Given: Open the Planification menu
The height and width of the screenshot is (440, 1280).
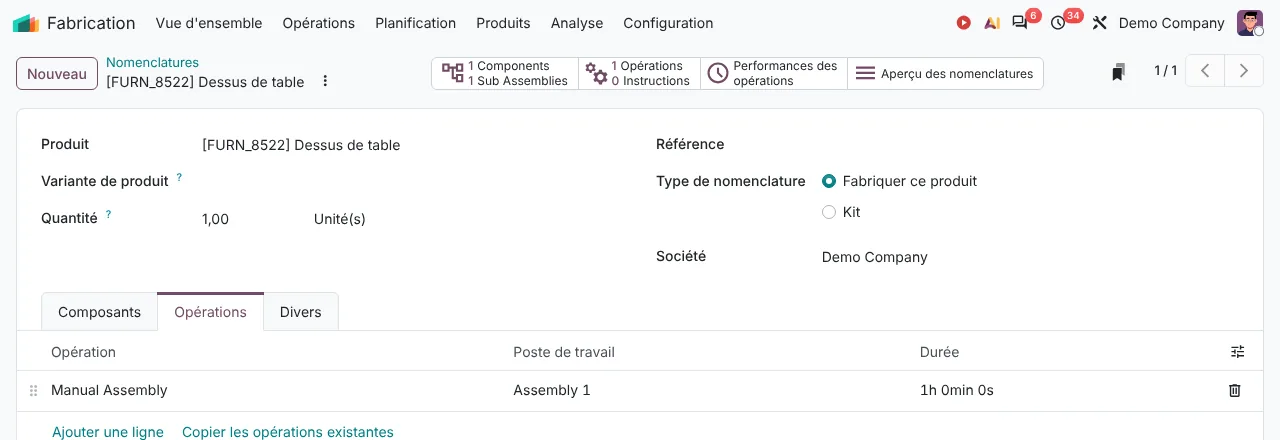Looking at the screenshot, I should (x=415, y=23).
